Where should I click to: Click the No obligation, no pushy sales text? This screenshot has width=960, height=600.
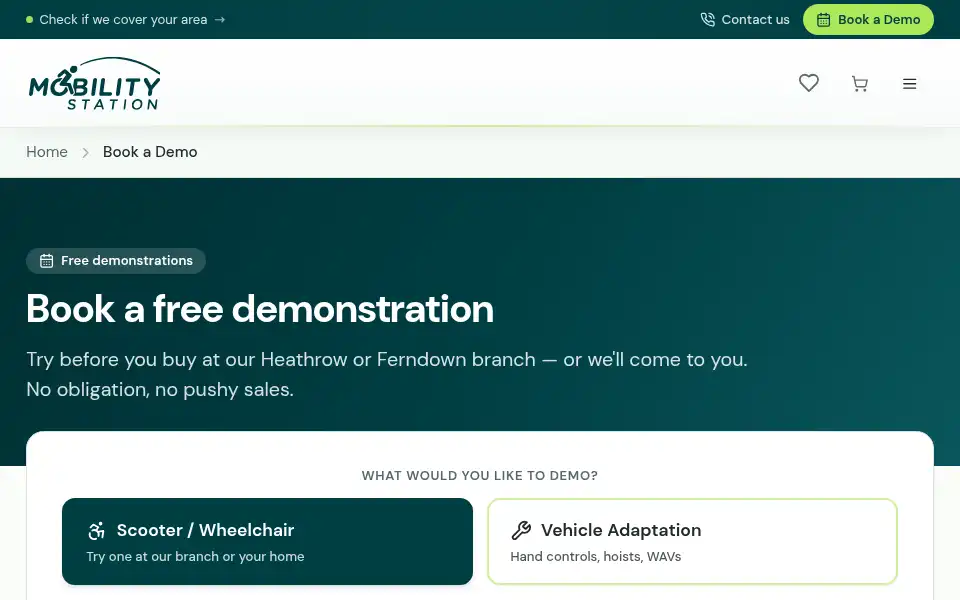160,389
